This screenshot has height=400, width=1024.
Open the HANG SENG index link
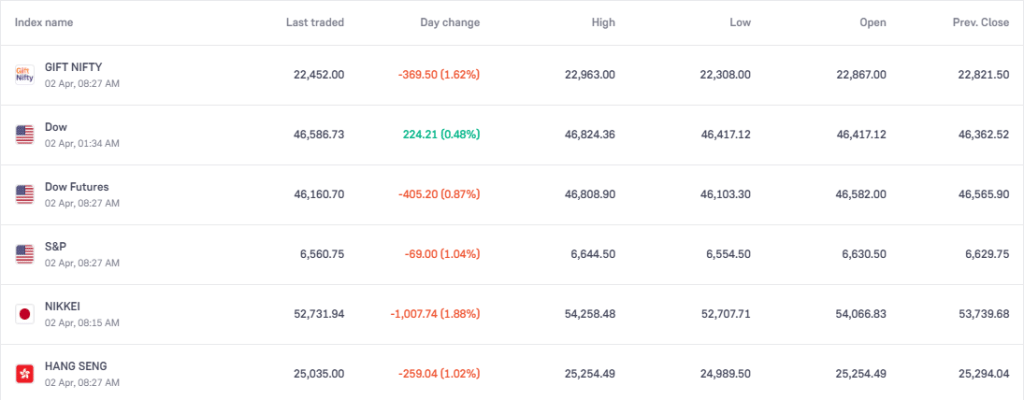click(x=76, y=367)
